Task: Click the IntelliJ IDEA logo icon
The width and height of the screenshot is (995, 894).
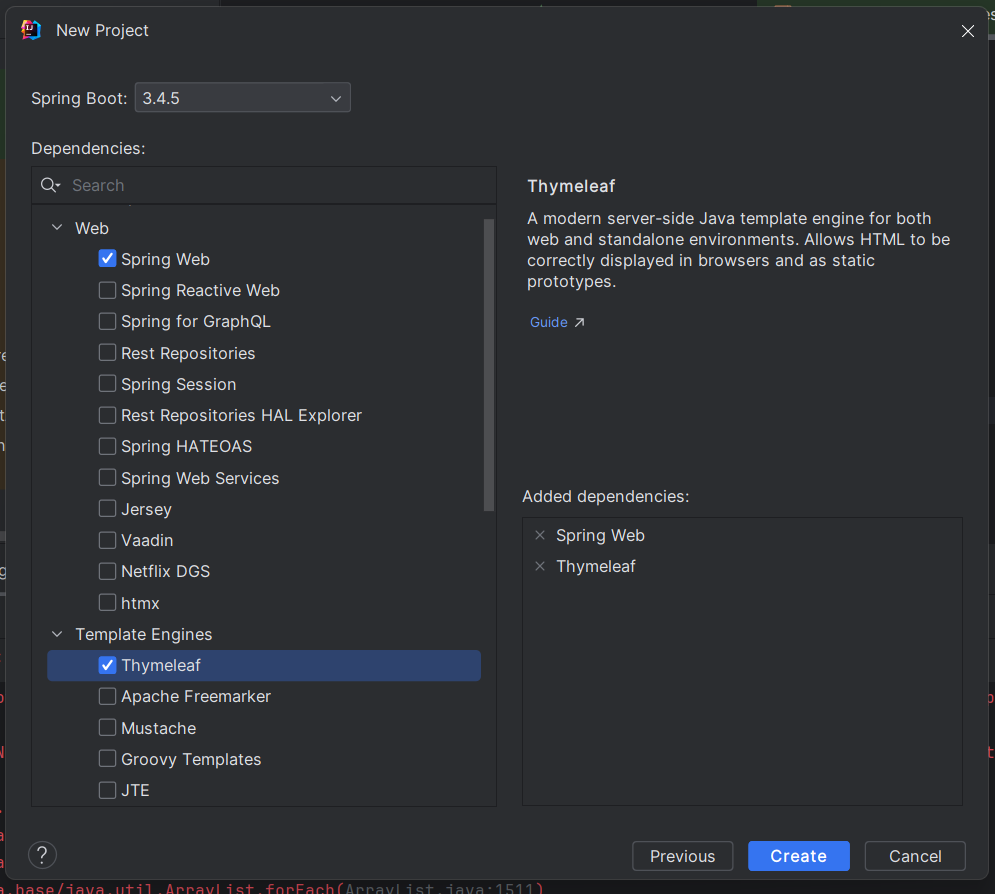Action: 30,30
